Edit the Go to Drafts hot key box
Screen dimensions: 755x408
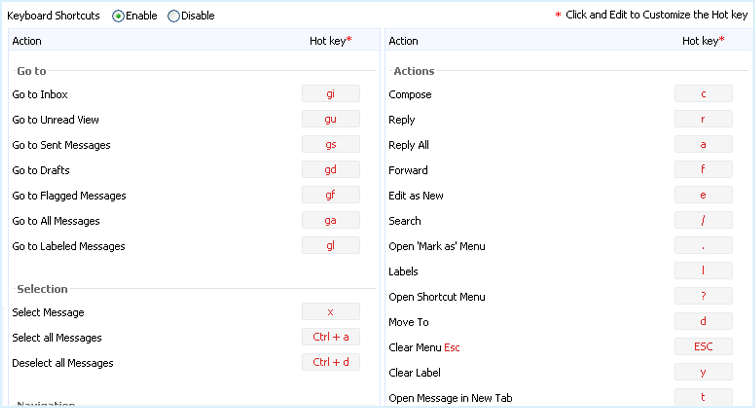[330, 170]
